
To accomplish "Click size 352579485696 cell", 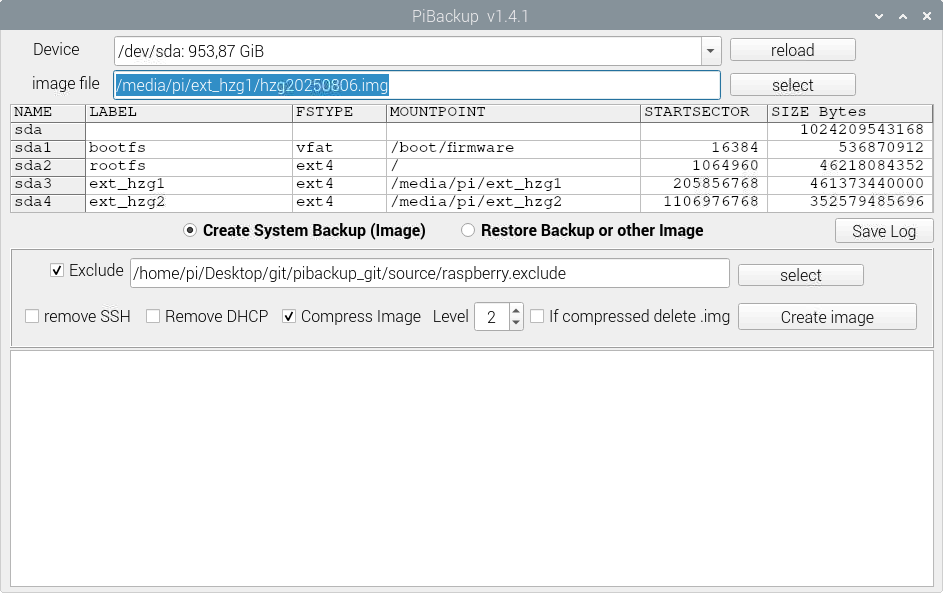I will point(850,203).
